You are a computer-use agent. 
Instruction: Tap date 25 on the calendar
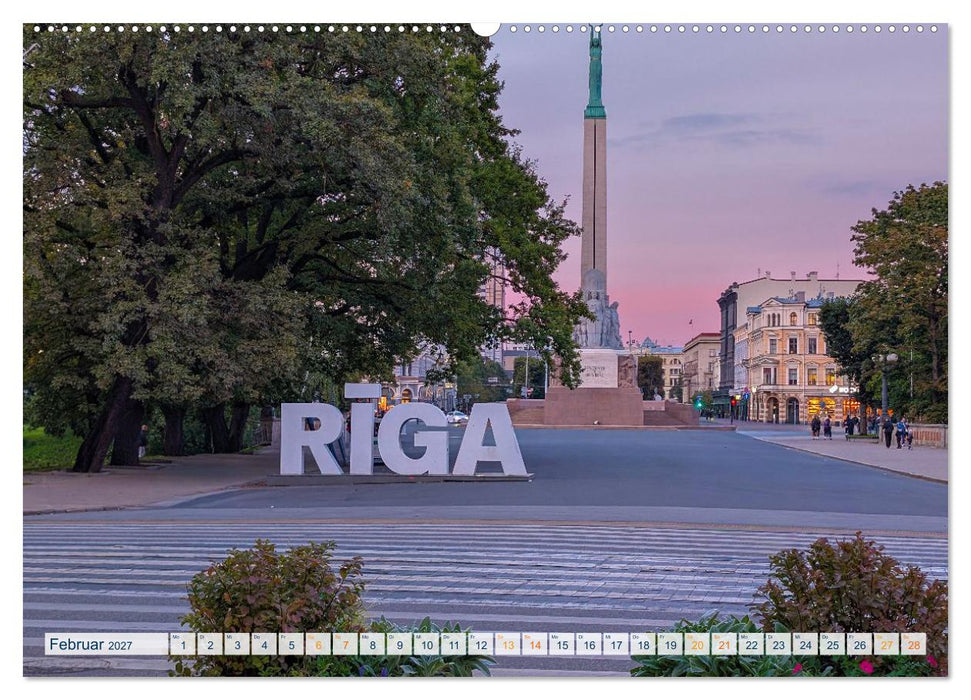tap(833, 644)
